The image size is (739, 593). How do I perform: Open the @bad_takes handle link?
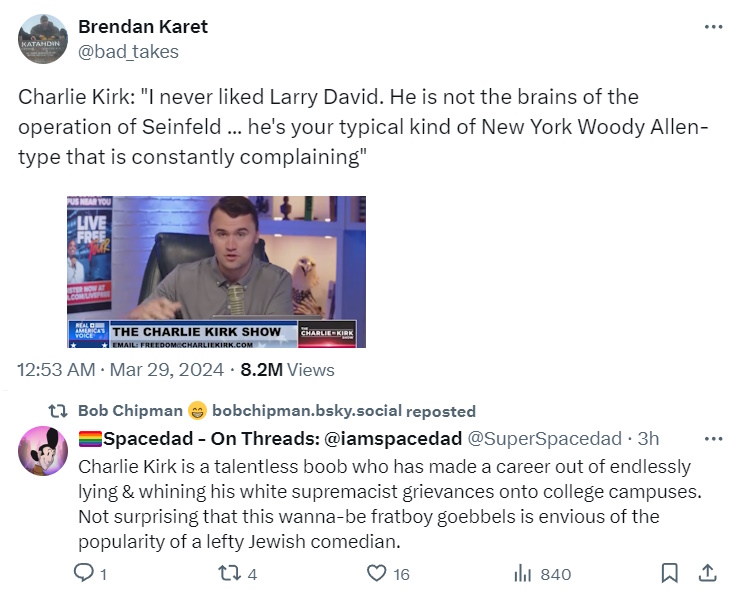click(129, 50)
